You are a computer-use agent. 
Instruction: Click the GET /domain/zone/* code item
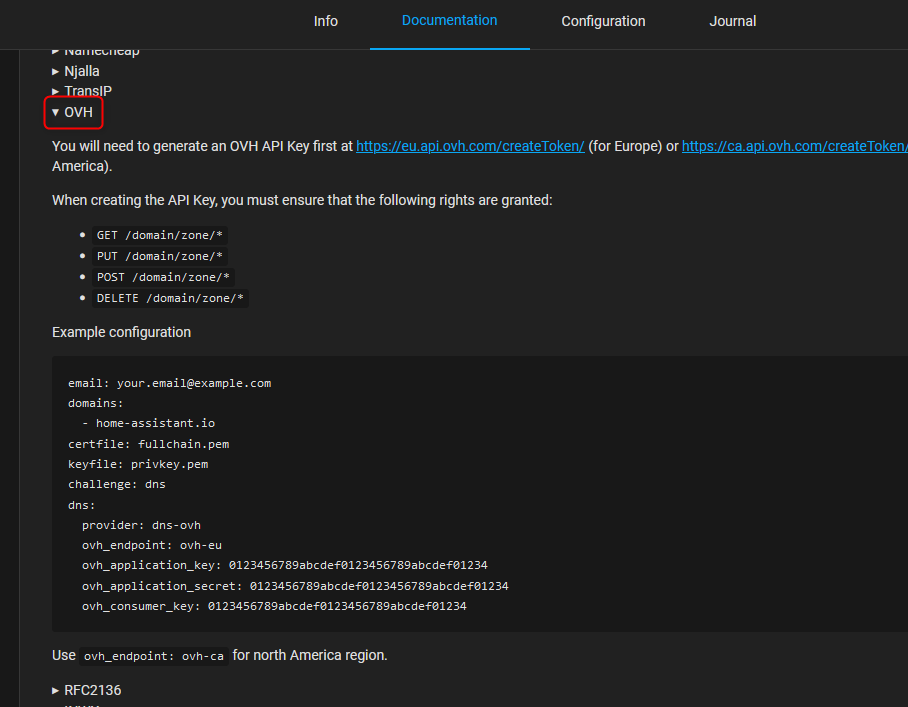click(160, 236)
